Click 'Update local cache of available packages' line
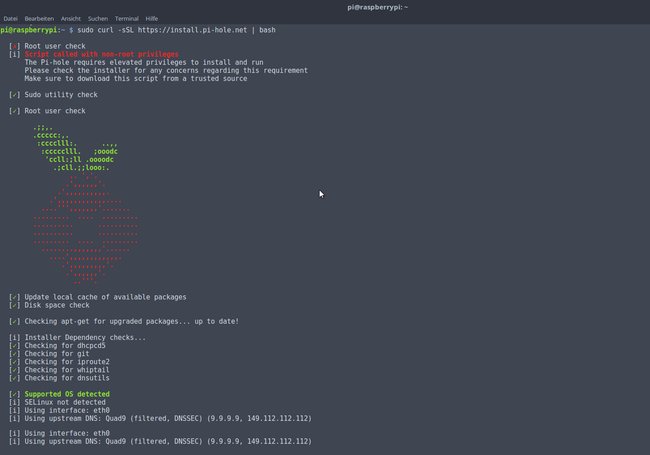 (105, 297)
